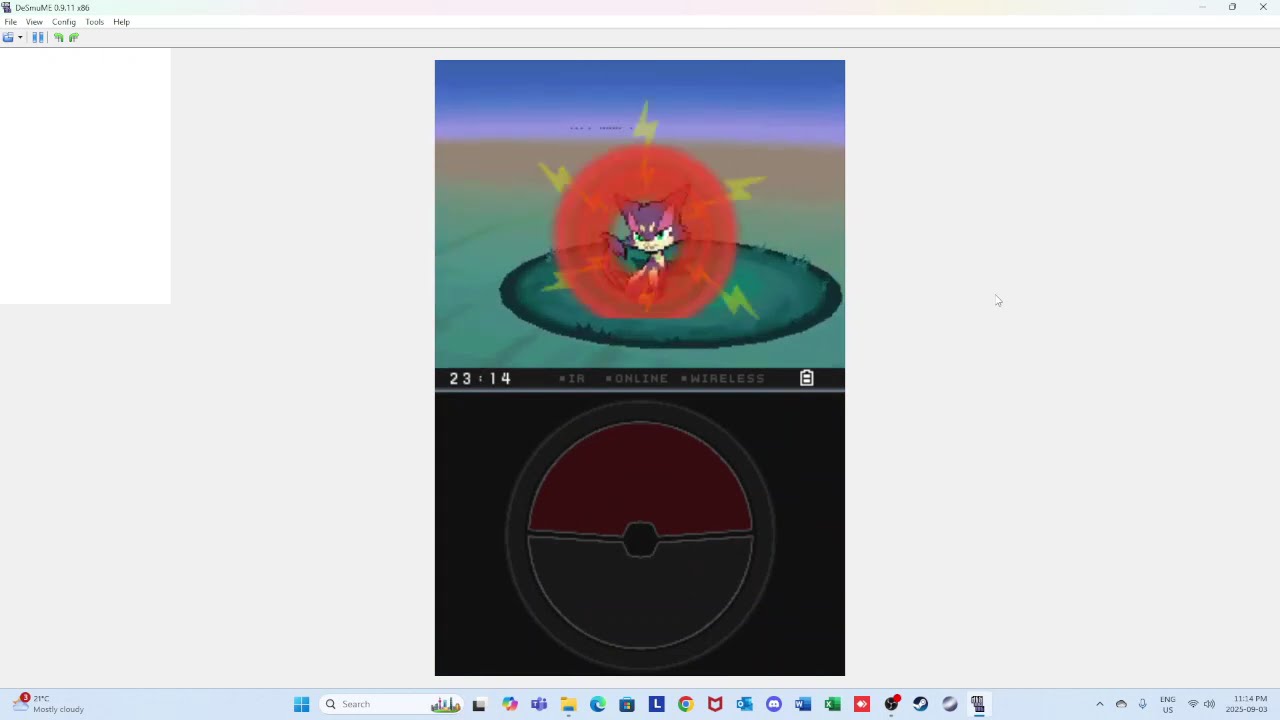
Task: Open the Tools menu
Action: coord(94,22)
